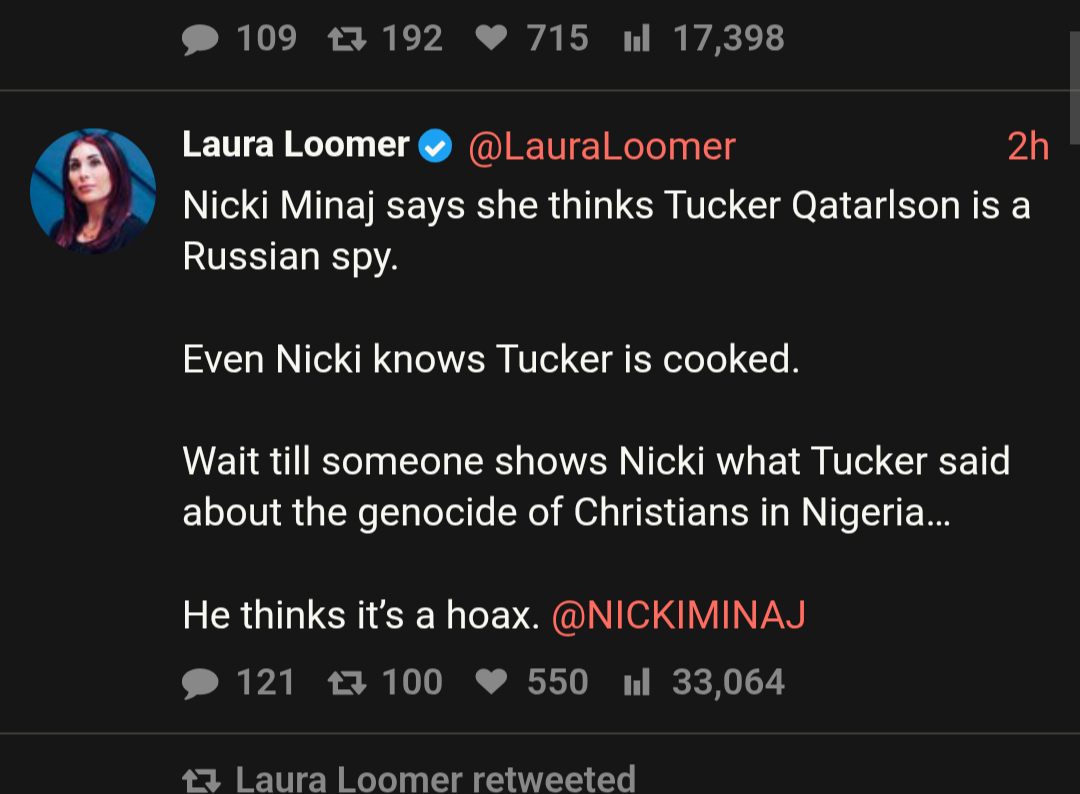The image size is (1080, 794).
Task: Click the 17,398 view count number
Action: [x=728, y=39]
